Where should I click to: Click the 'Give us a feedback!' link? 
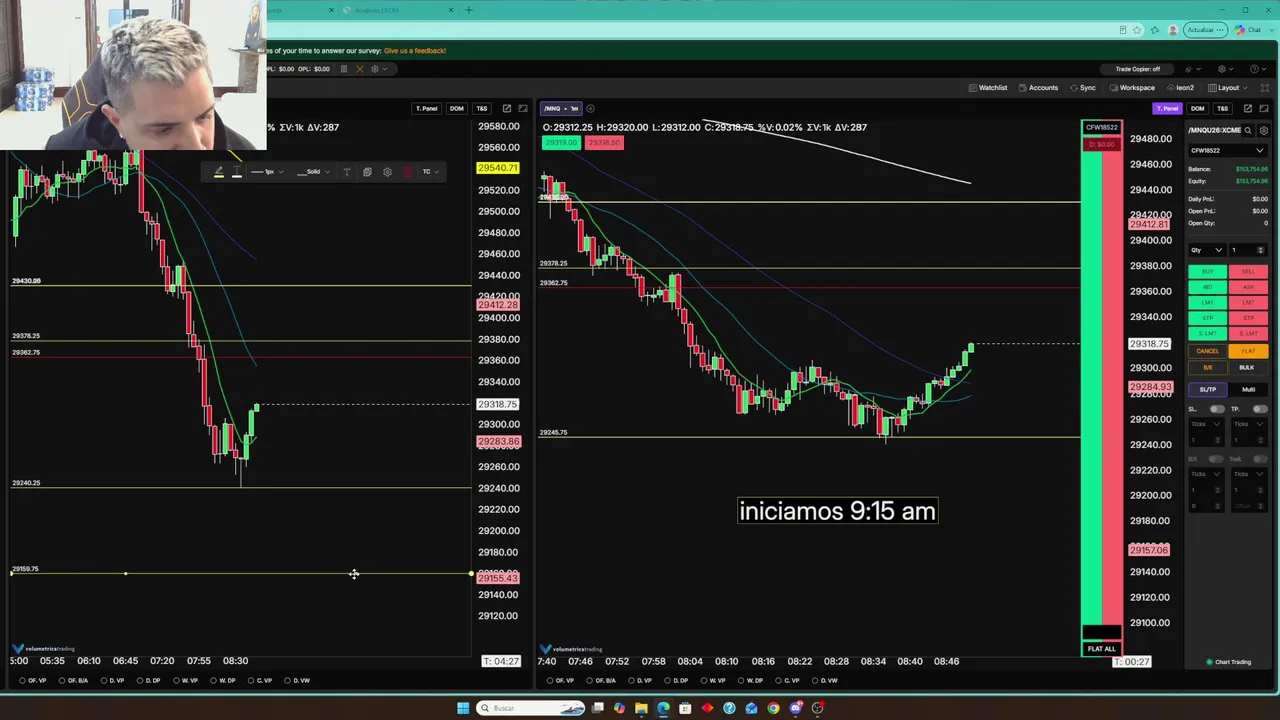[415, 50]
